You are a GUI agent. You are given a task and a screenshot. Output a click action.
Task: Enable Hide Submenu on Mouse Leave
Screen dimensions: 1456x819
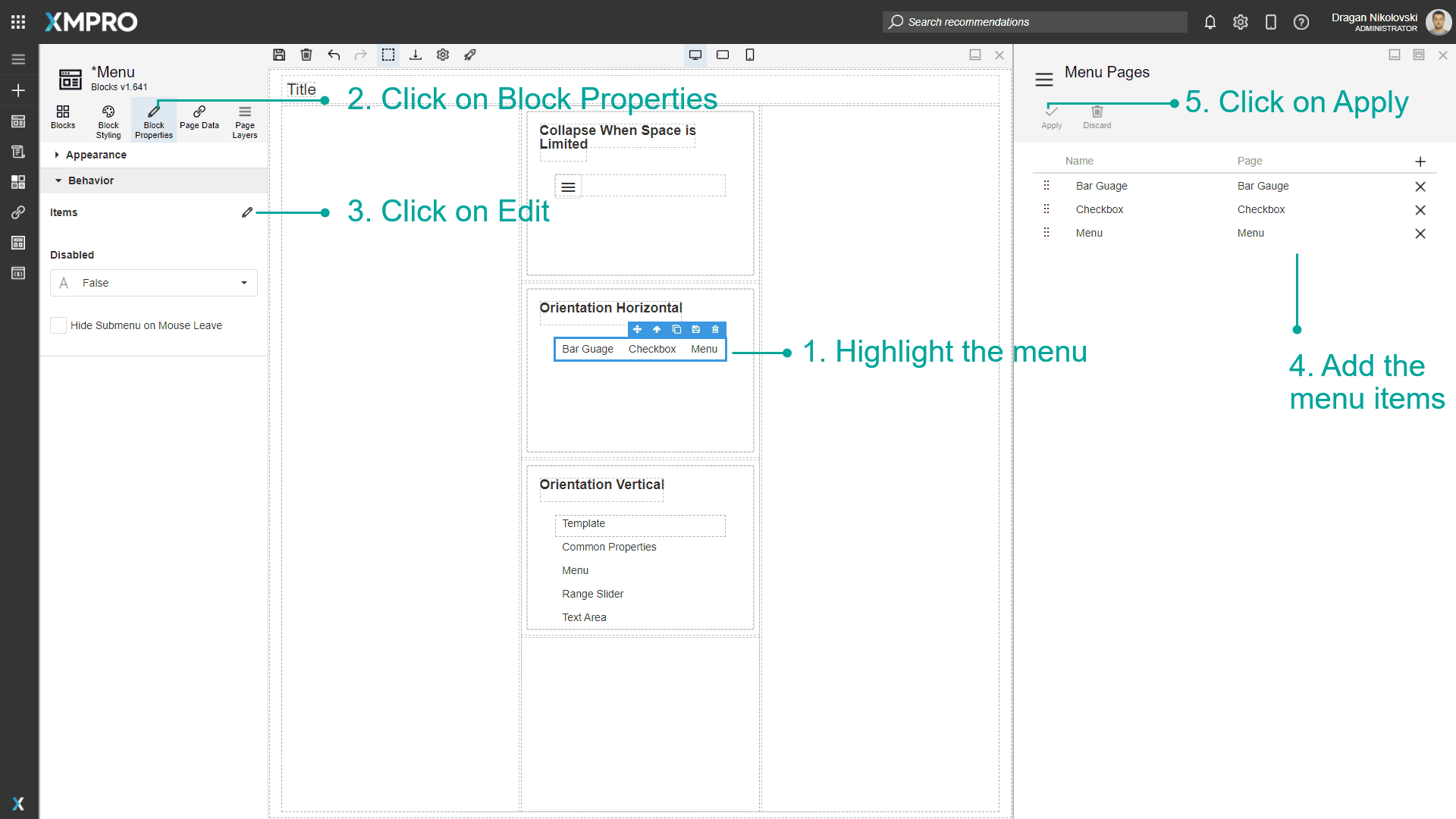click(x=58, y=325)
